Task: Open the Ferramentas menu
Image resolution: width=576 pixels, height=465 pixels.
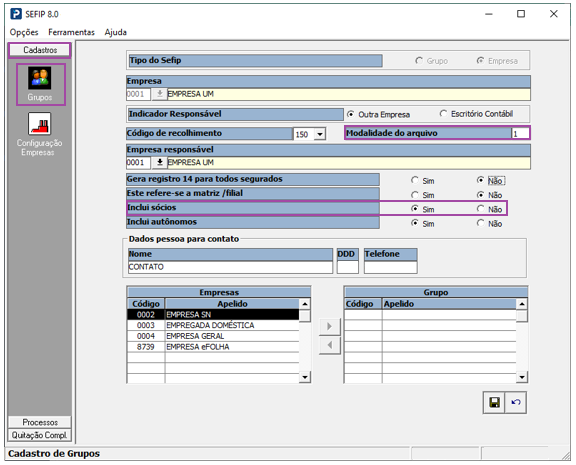Action: [x=71, y=32]
